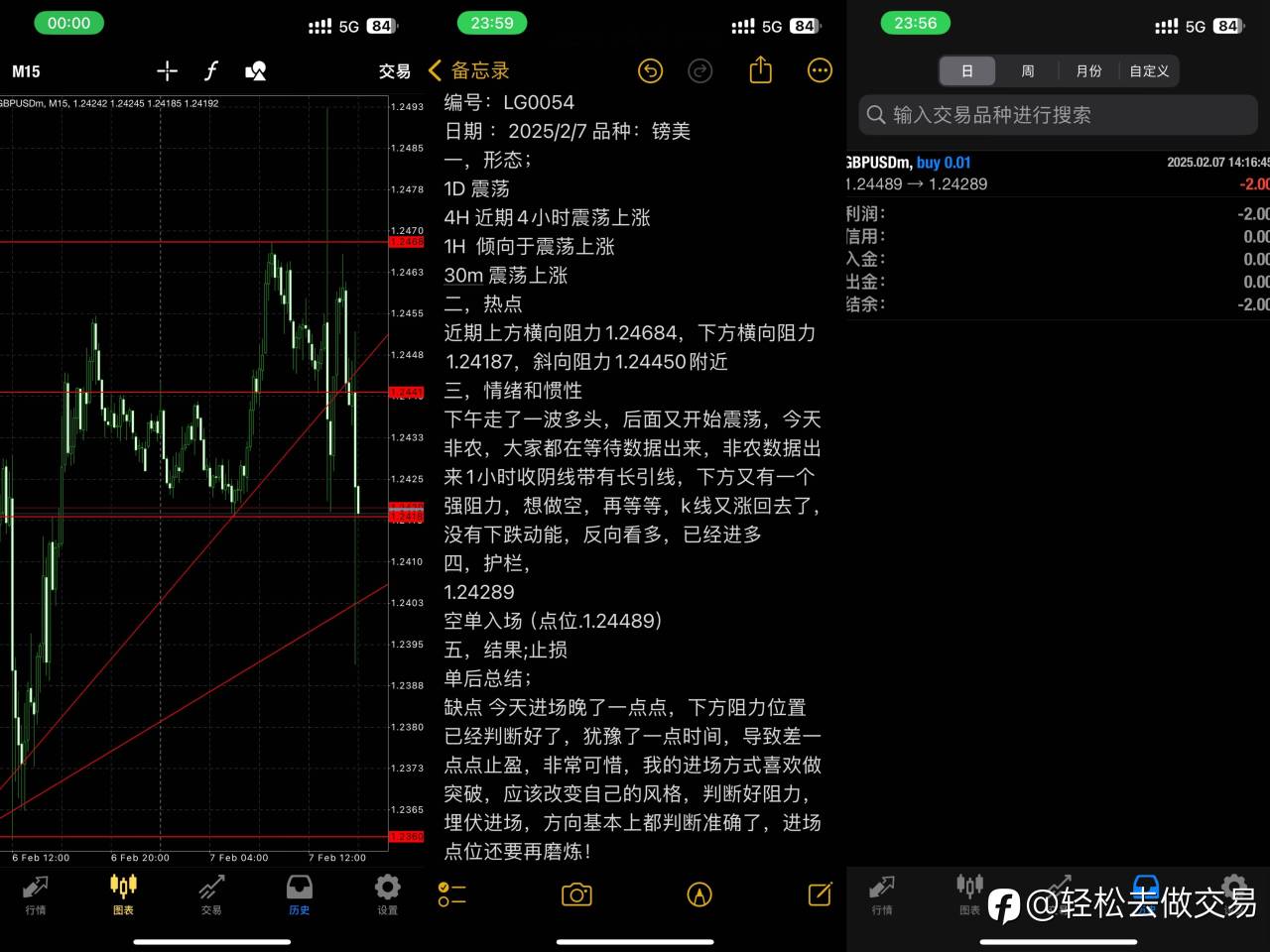The width and height of the screenshot is (1270, 952).
Task: Open 设置 tab on chart screen
Action: click(387, 893)
